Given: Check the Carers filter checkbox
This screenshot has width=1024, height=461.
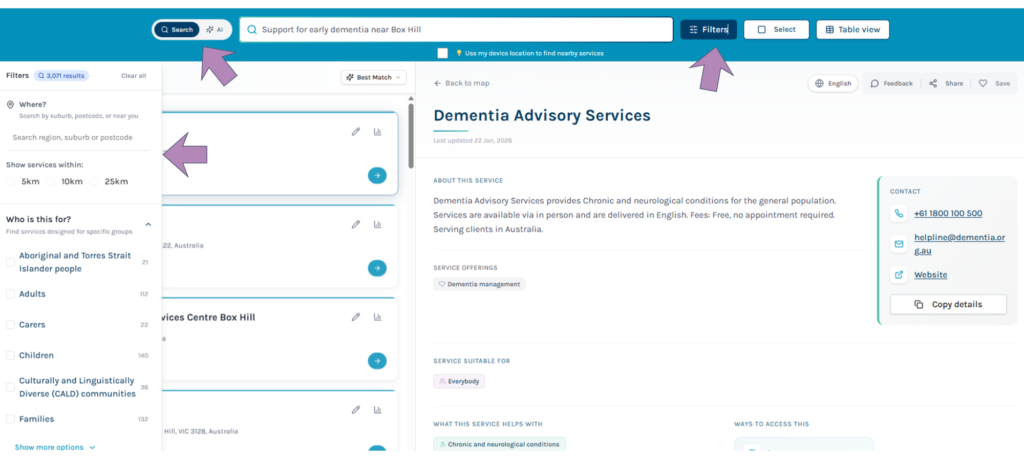Looking at the screenshot, I should (x=10, y=325).
